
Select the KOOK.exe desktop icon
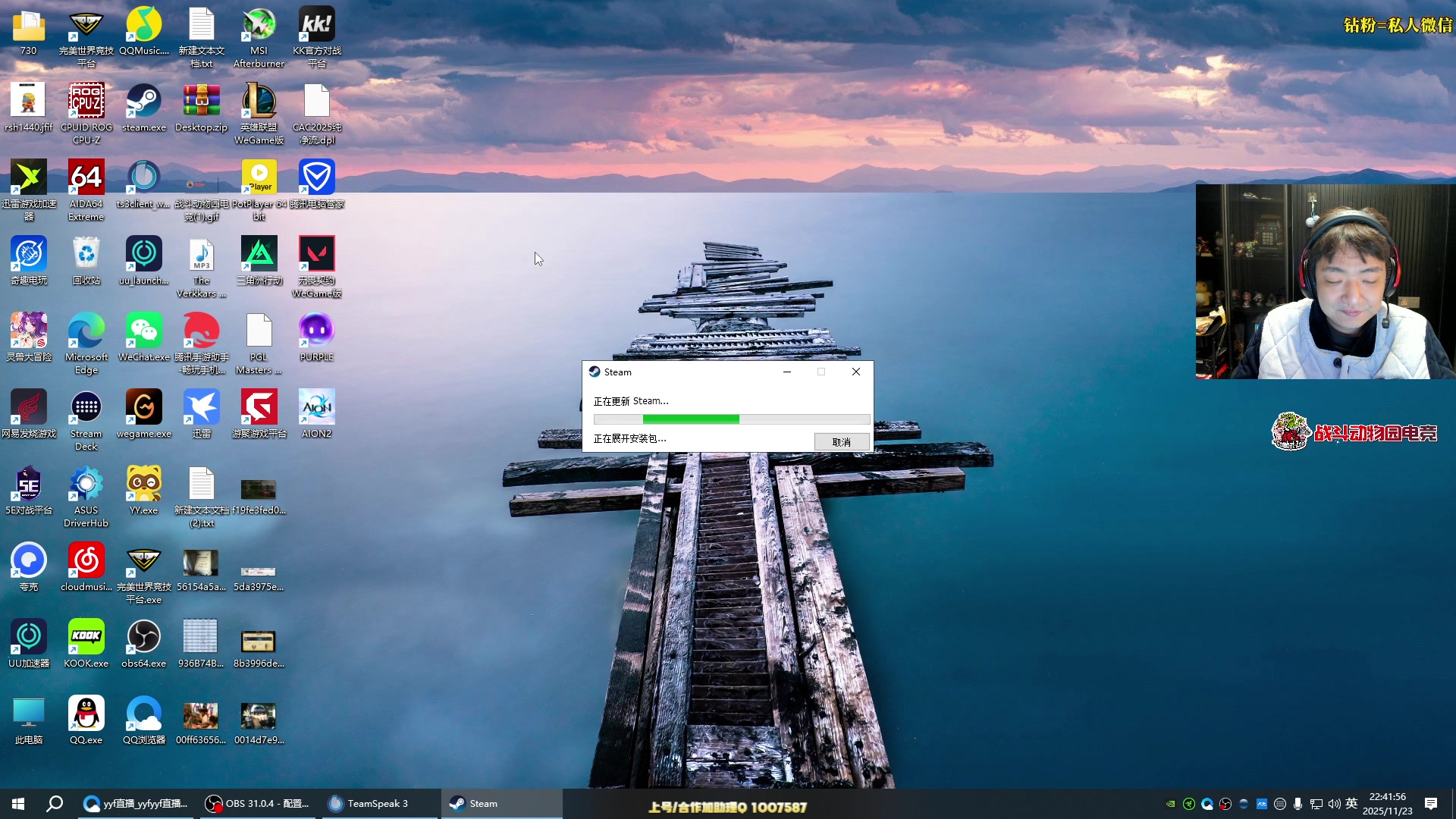tap(86, 638)
